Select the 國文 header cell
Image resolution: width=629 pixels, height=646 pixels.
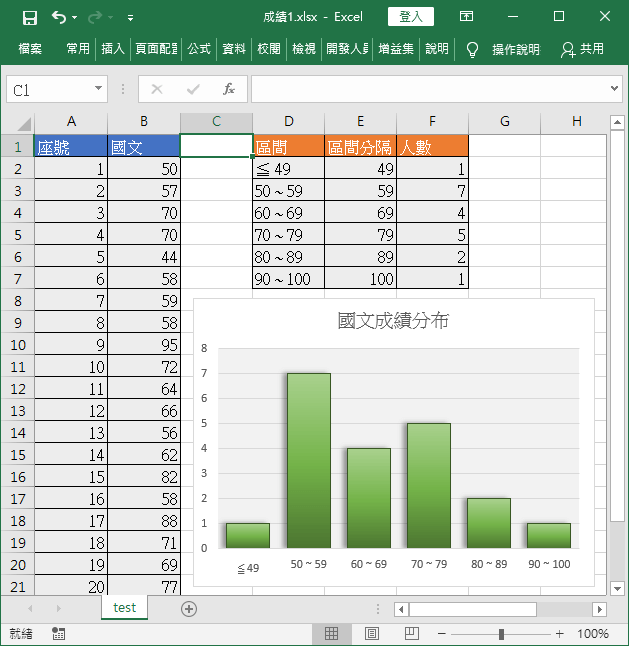click(144, 146)
